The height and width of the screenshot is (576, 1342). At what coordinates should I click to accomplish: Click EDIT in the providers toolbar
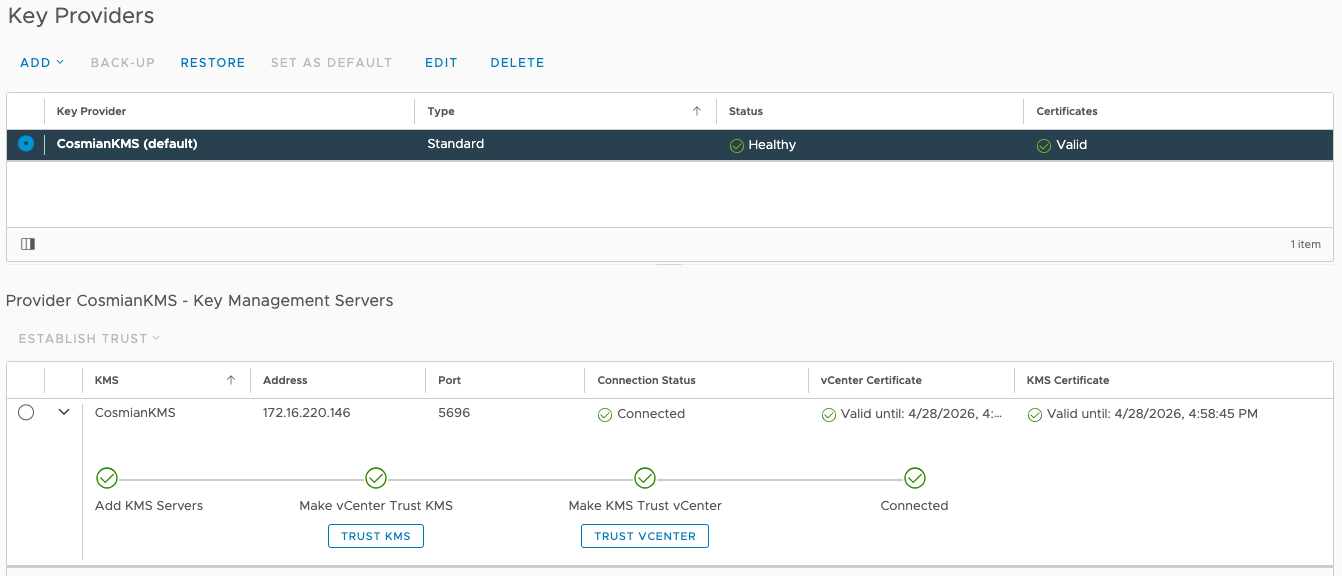tap(441, 62)
